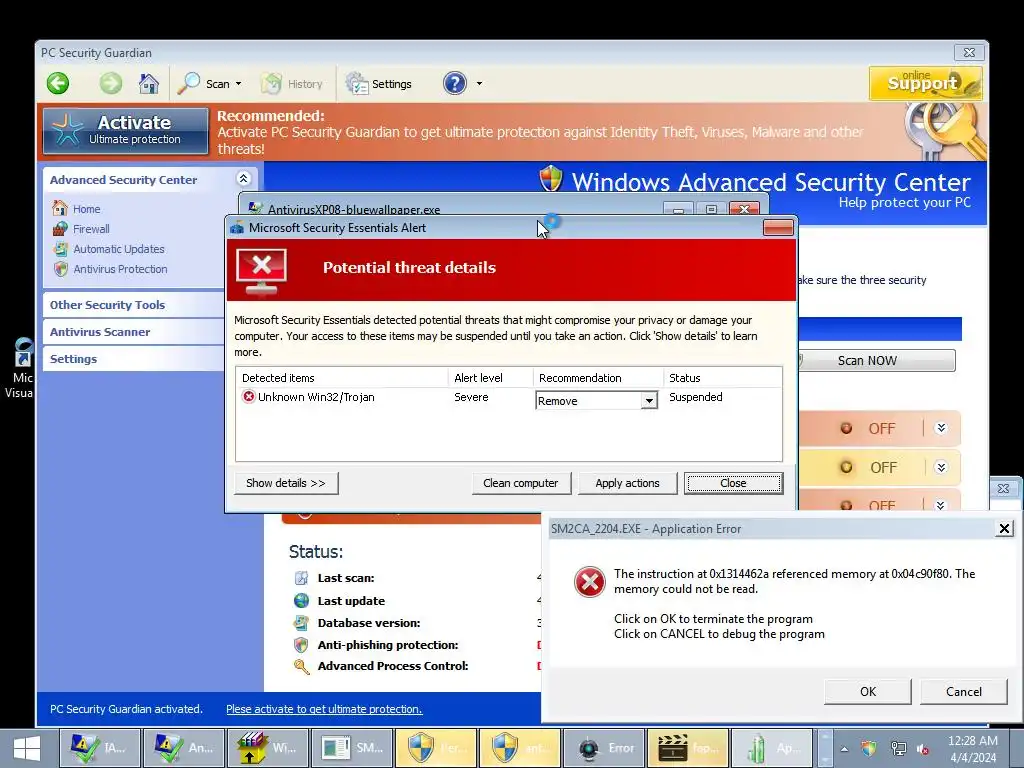
Task: Click the Status column header
Action: tap(722, 378)
